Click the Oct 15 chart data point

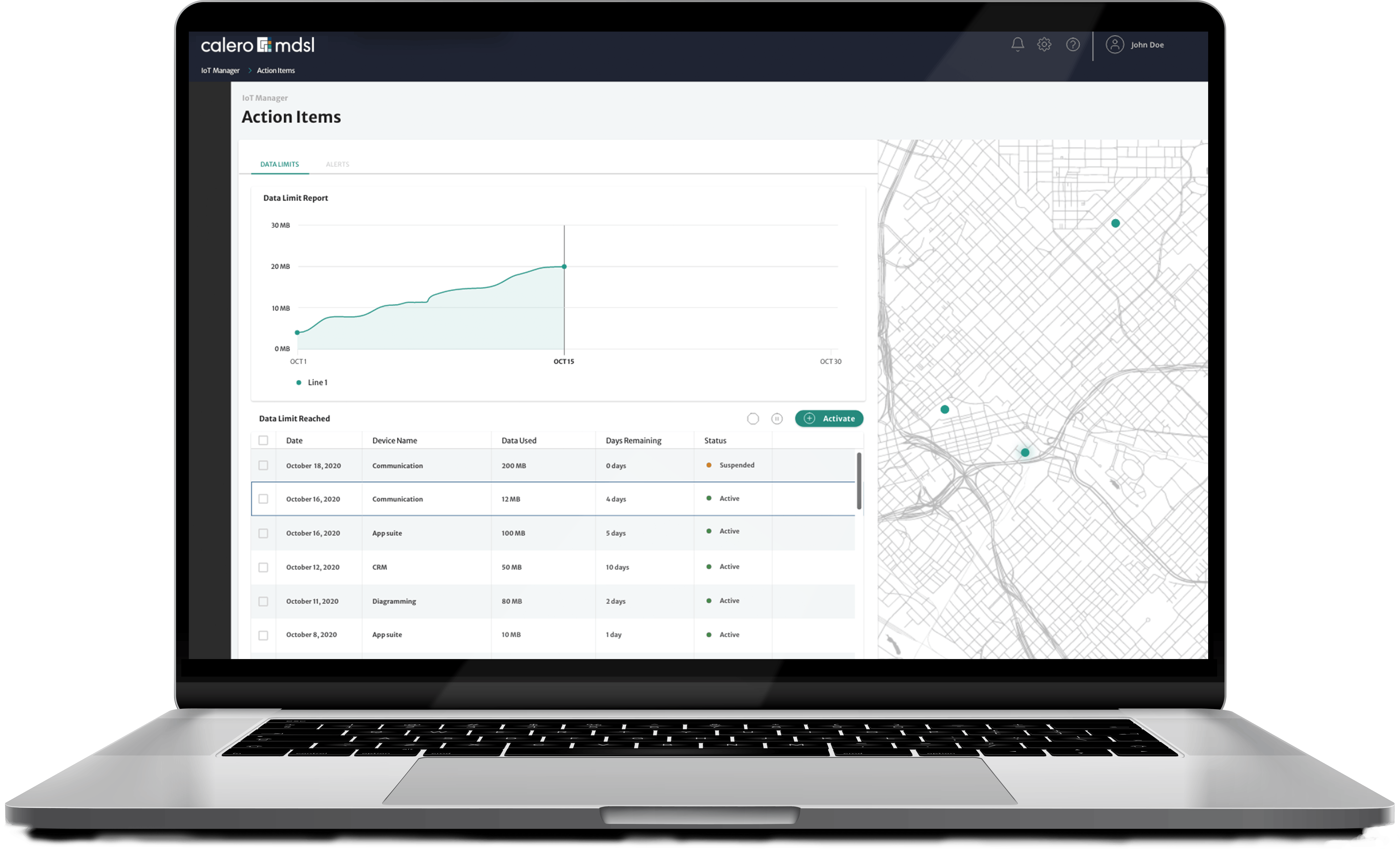click(x=564, y=267)
